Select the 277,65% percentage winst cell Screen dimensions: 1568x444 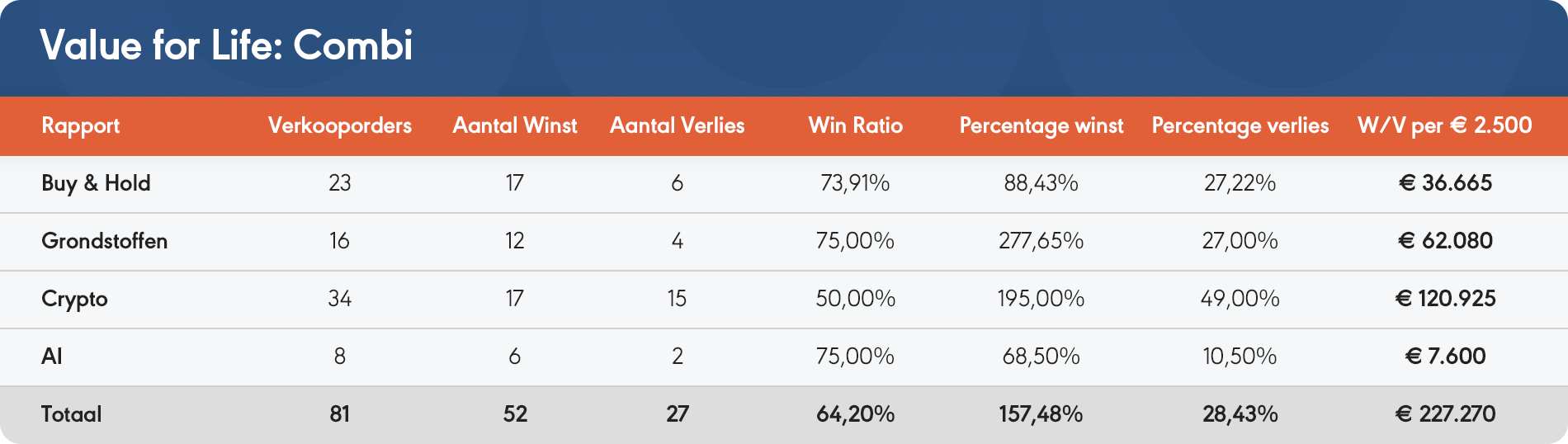pyautogui.click(x=1041, y=241)
